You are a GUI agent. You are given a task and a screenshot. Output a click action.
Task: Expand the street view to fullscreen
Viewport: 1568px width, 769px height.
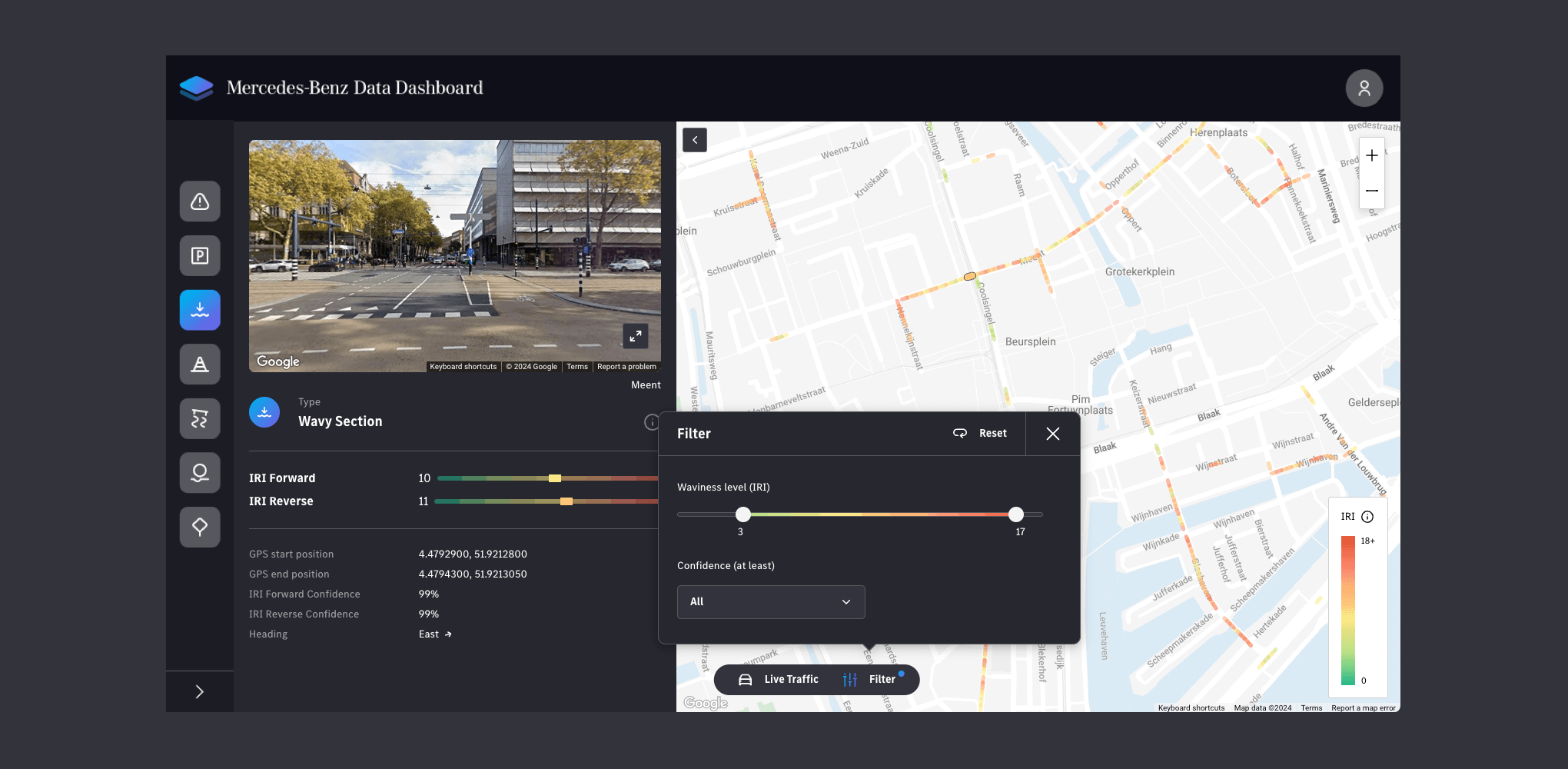click(x=636, y=336)
